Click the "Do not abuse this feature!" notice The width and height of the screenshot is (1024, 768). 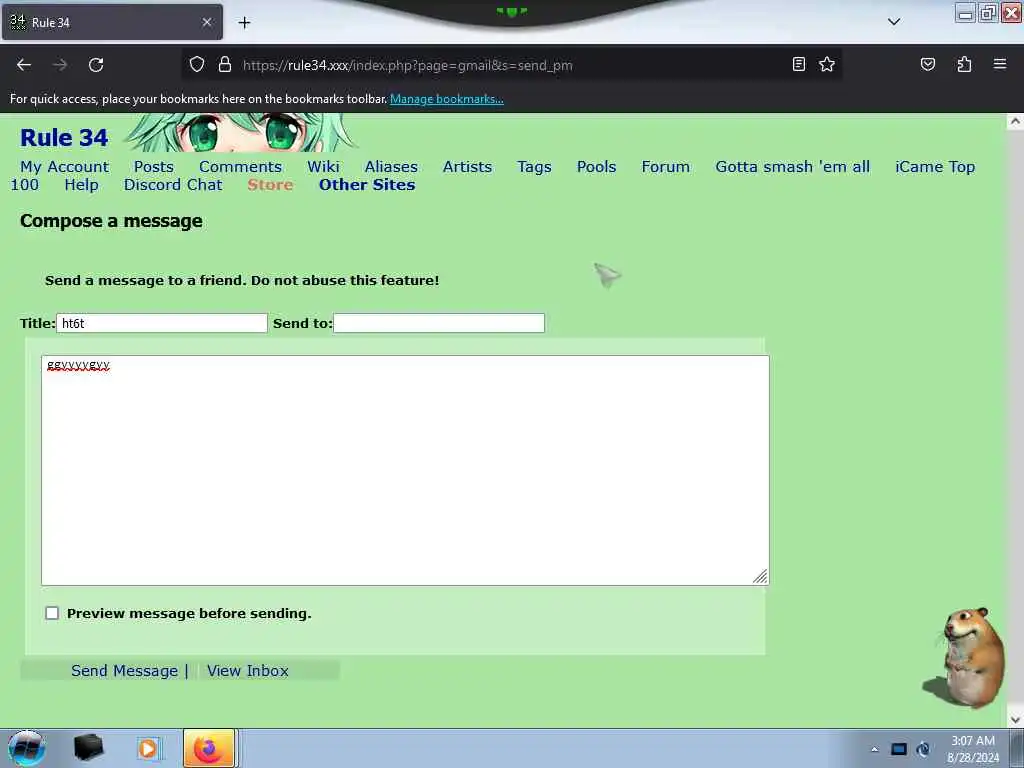[x=345, y=281]
